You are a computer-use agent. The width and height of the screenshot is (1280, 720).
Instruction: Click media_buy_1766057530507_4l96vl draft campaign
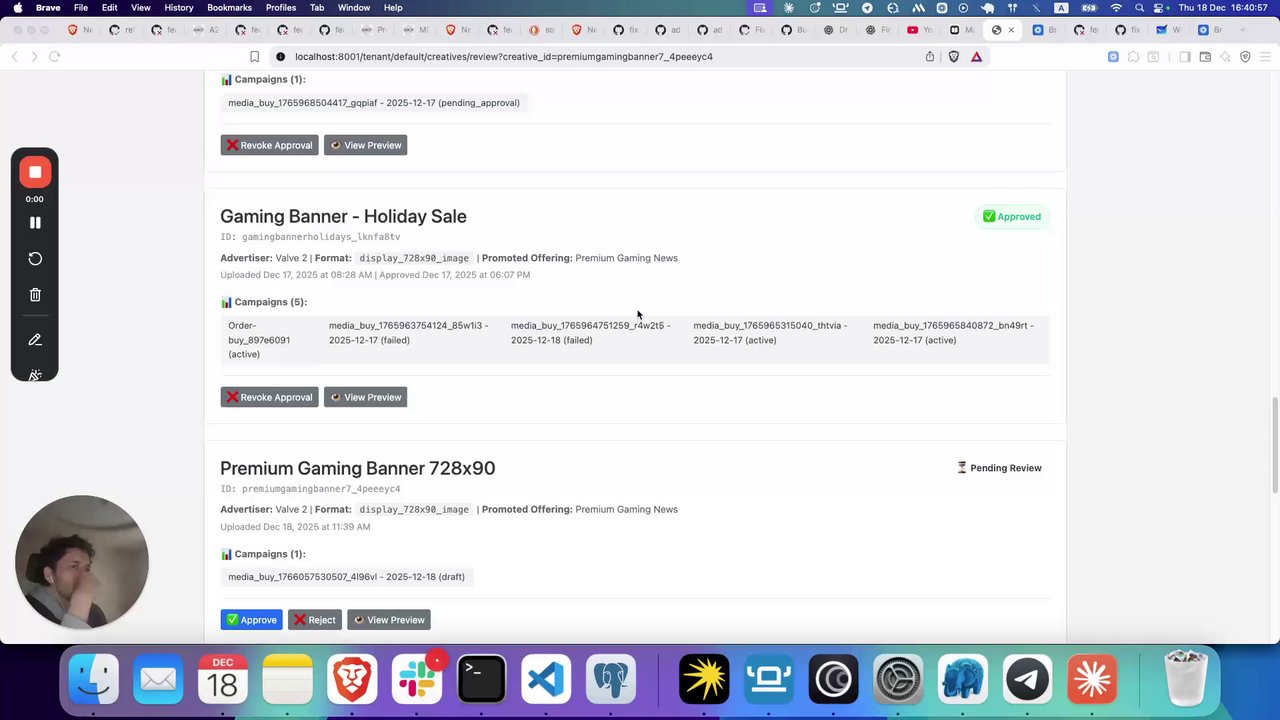tap(346, 577)
